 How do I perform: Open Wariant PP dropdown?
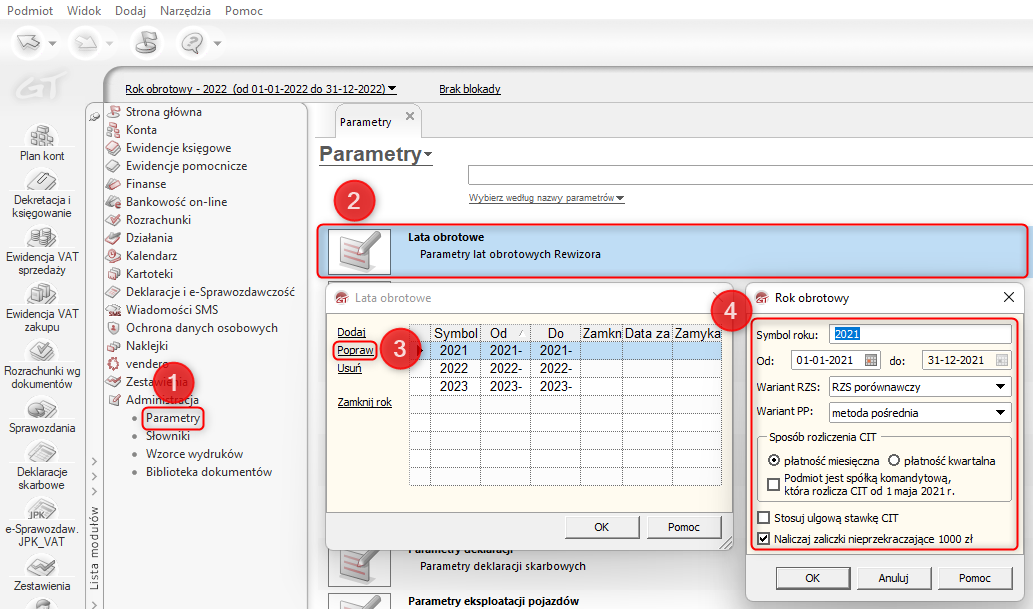pos(1000,413)
